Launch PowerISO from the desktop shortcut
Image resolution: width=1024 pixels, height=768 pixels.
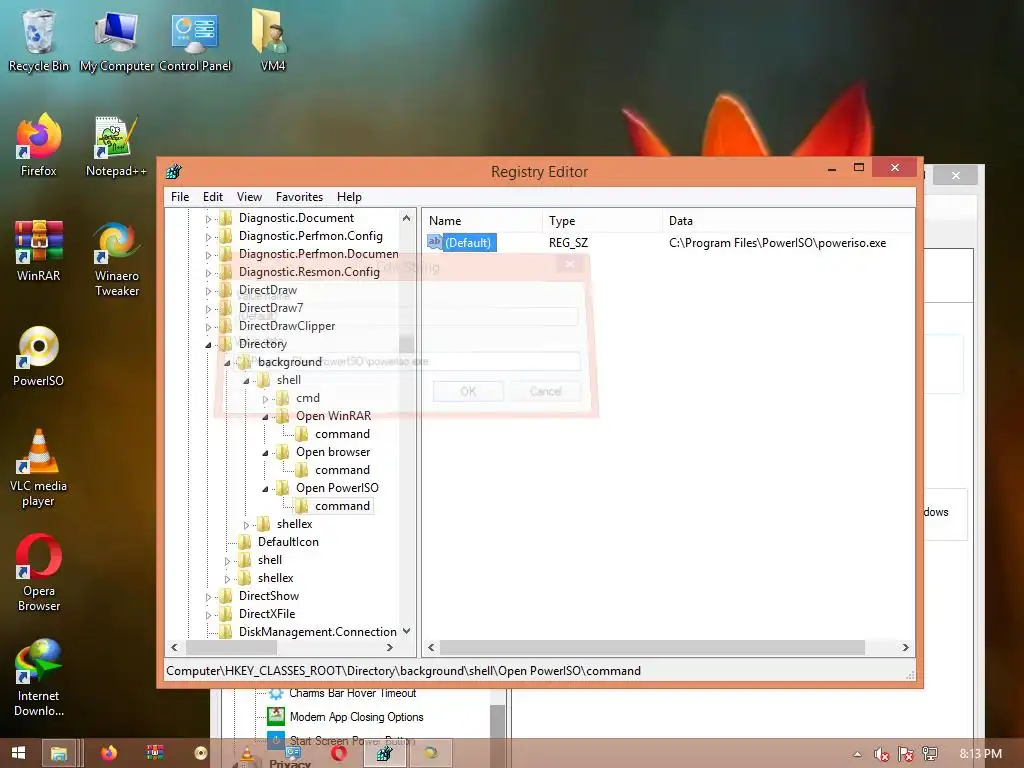[x=38, y=356]
